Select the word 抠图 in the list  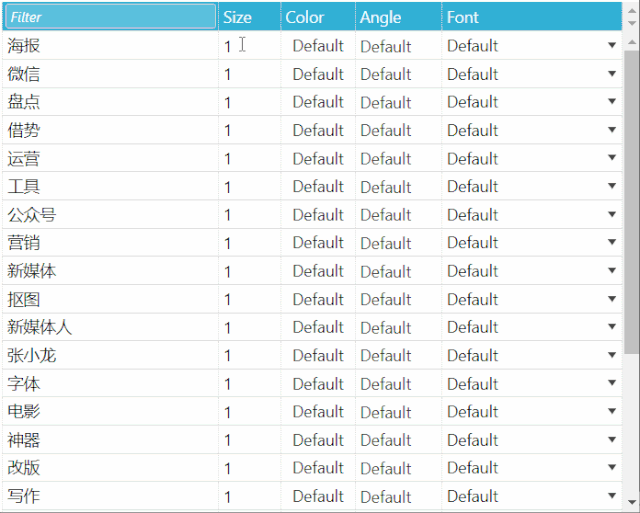click(x=24, y=299)
